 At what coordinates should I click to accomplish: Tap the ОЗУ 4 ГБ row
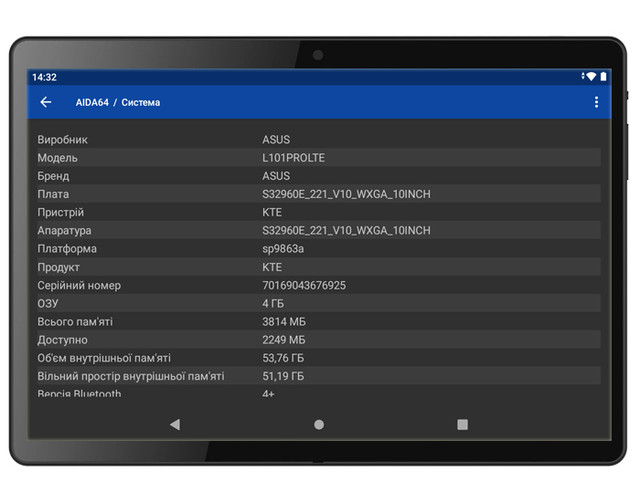[318, 303]
